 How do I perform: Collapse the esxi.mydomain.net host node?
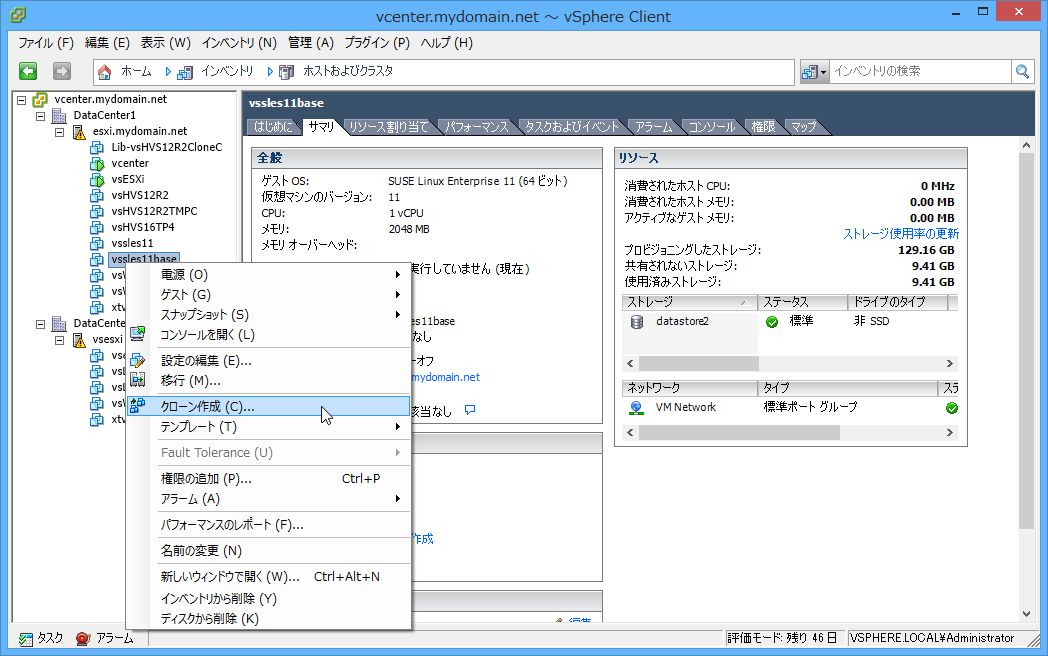click(x=59, y=132)
